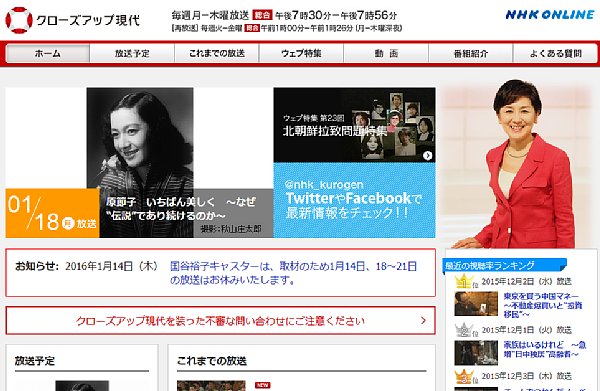The width and height of the screenshot is (600, 391).
Task: Open the NHK ONLINE logo link
Action: (550, 15)
